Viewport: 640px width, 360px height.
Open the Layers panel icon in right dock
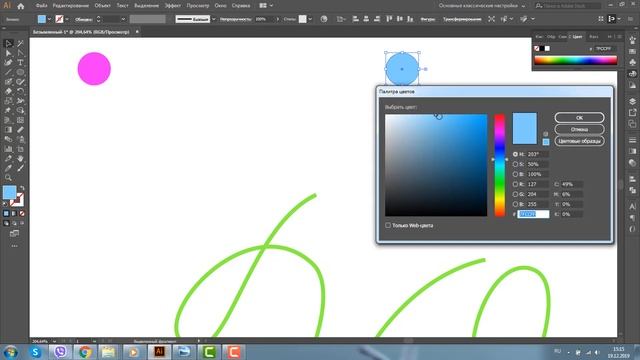tap(632, 101)
